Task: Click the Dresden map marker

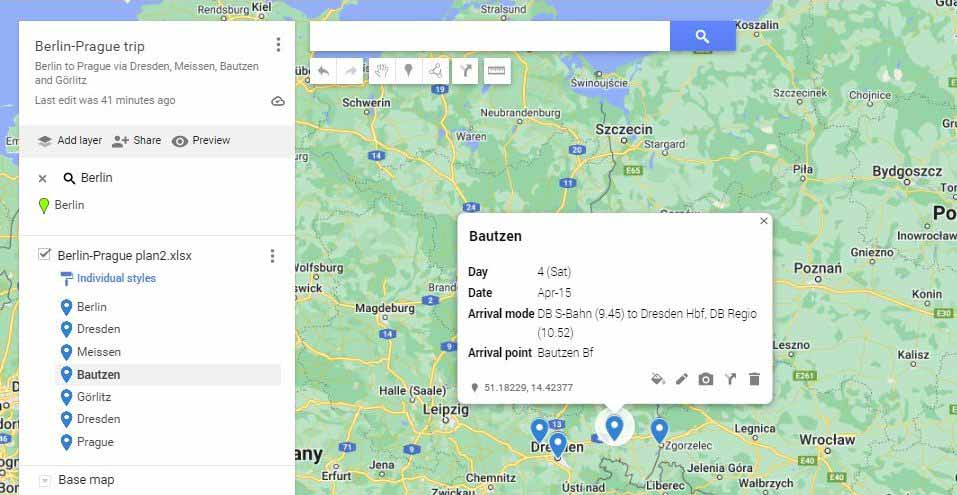Action: coord(558,445)
